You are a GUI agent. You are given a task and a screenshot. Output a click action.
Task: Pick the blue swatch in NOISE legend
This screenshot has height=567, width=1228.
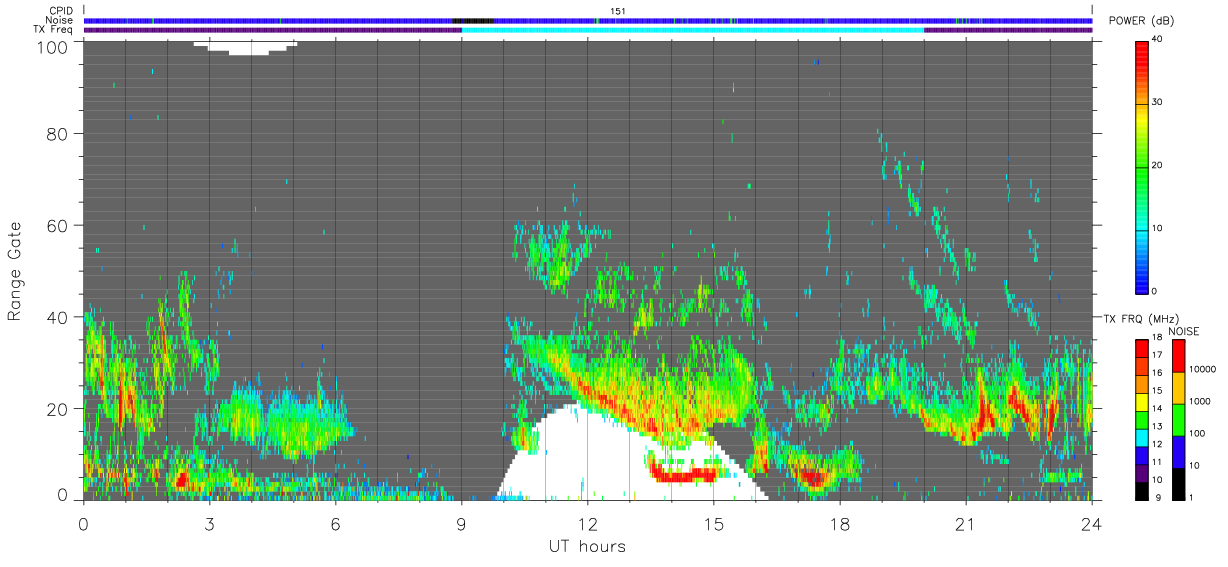pyautogui.click(x=1178, y=452)
